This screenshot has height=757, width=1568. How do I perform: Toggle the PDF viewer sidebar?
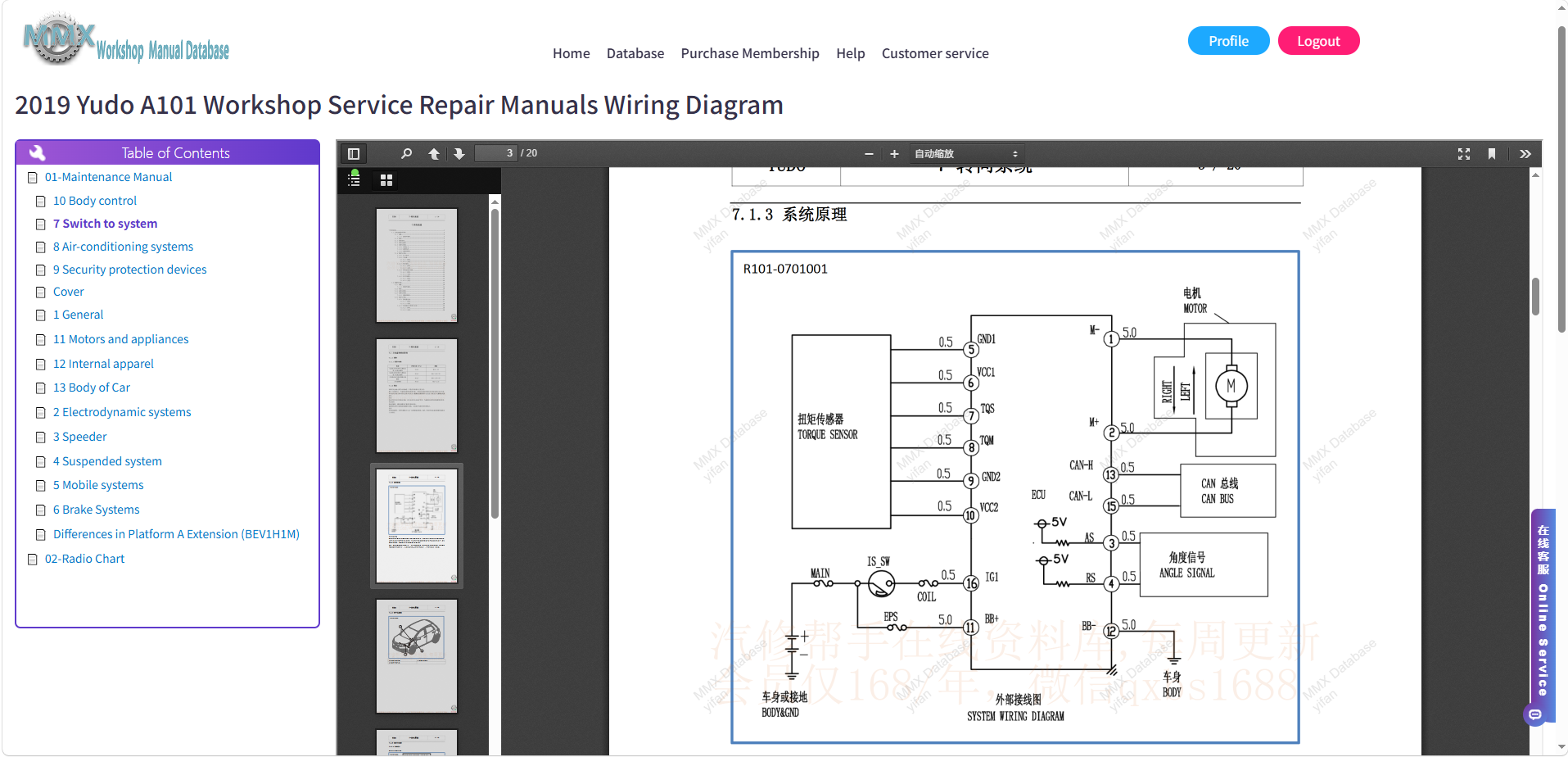pos(354,154)
